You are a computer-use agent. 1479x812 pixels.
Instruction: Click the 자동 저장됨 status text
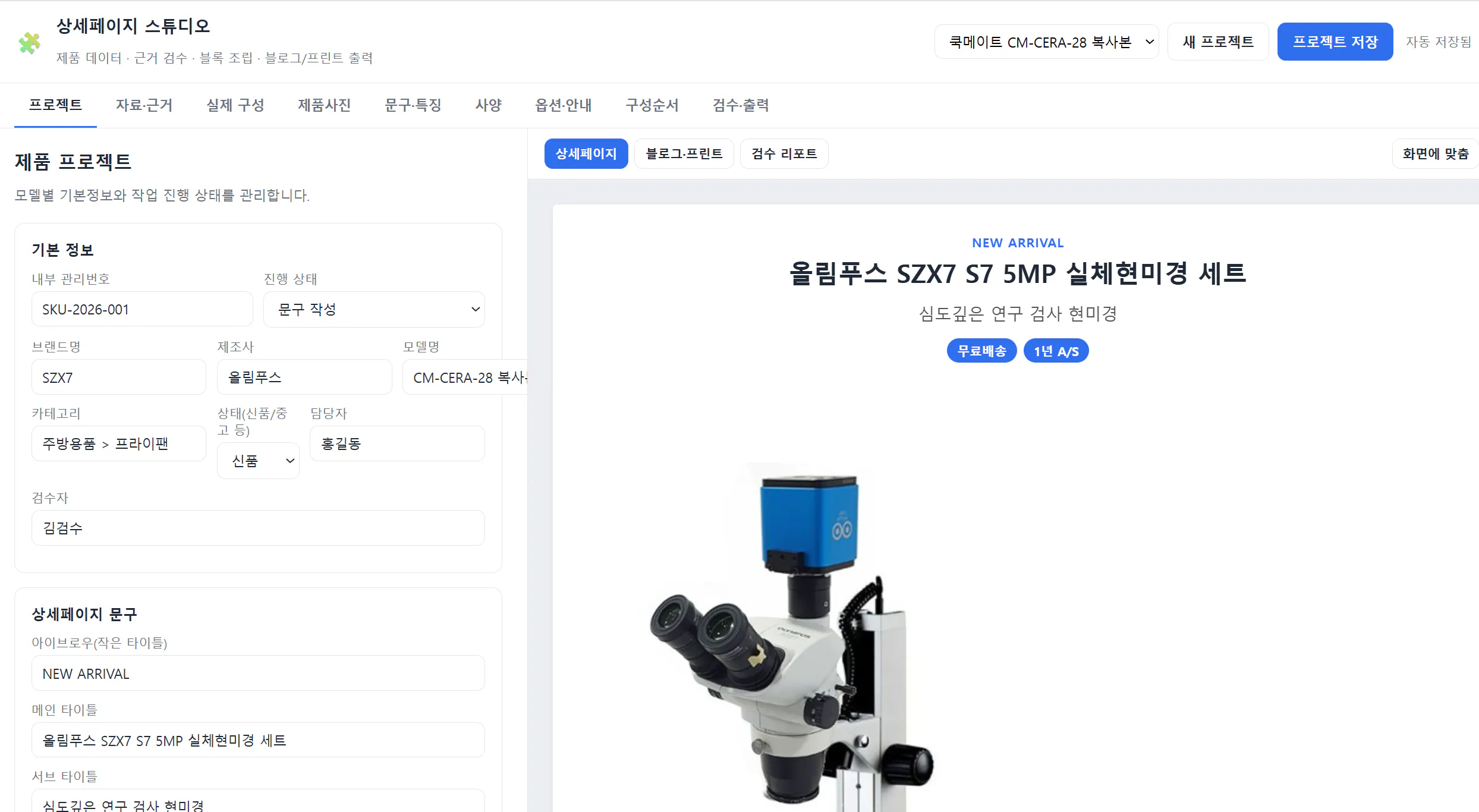tap(1438, 42)
